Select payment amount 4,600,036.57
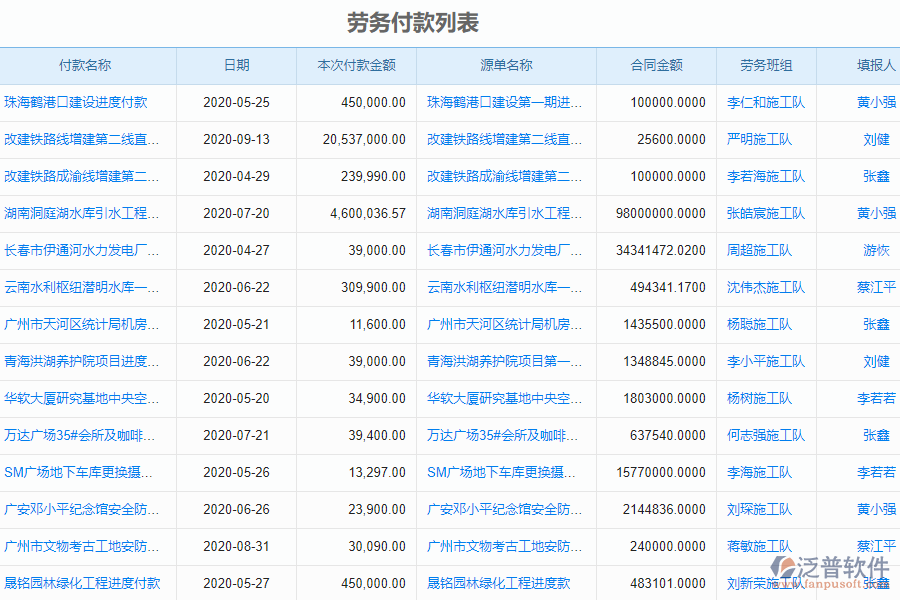This screenshot has height=600, width=900. pyautogui.click(x=368, y=214)
